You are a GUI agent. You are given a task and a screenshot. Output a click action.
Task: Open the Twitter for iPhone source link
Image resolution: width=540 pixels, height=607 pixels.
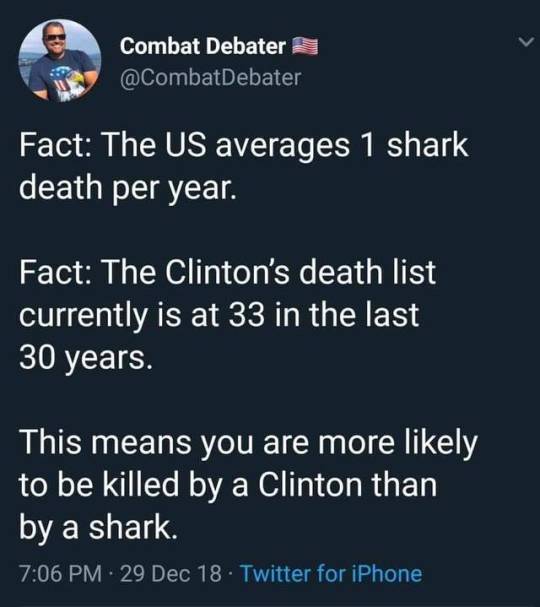(331, 573)
